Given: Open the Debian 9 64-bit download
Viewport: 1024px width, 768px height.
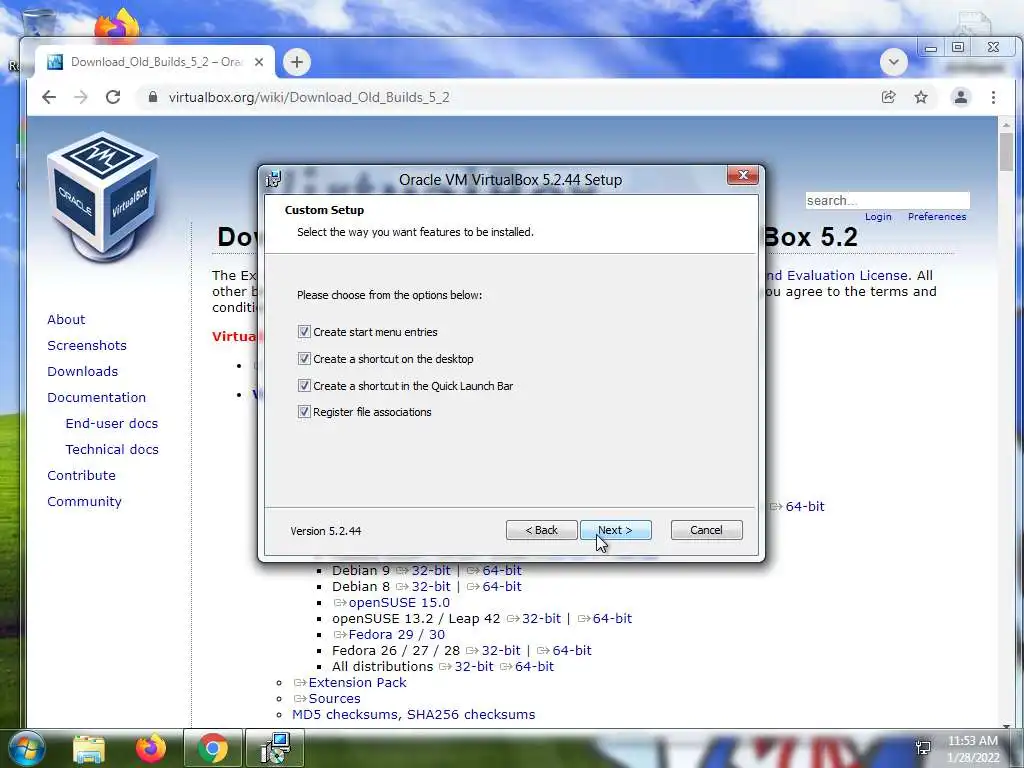Looking at the screenshot, I should (502, 571).
